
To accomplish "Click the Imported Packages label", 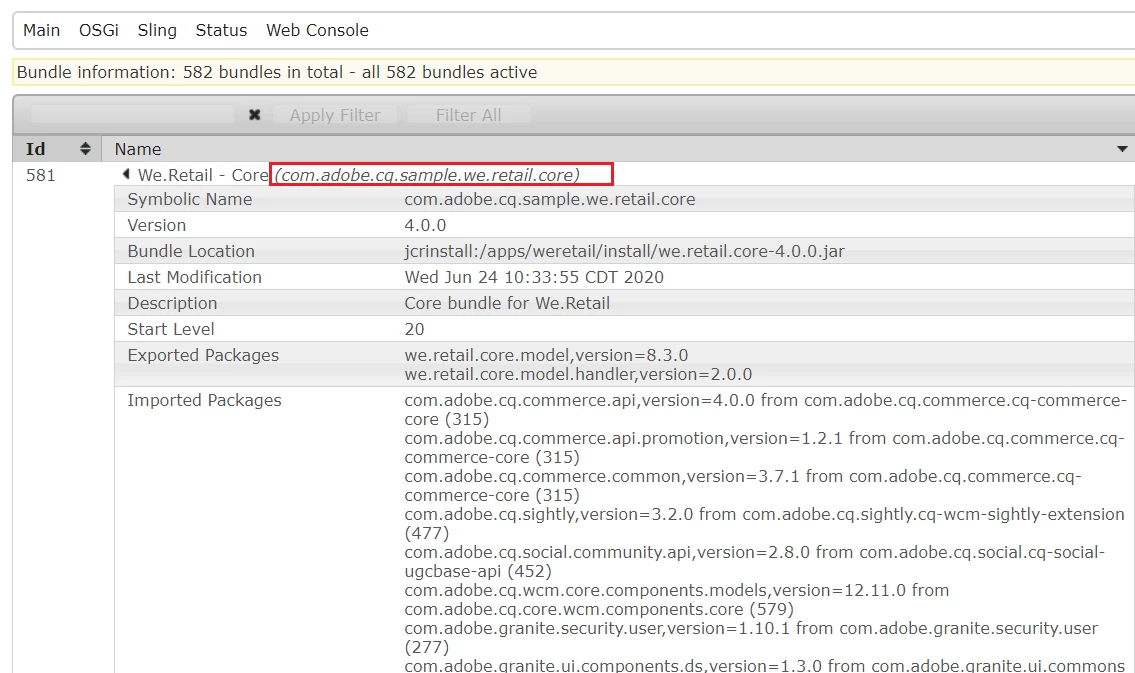I will [204, 400].
